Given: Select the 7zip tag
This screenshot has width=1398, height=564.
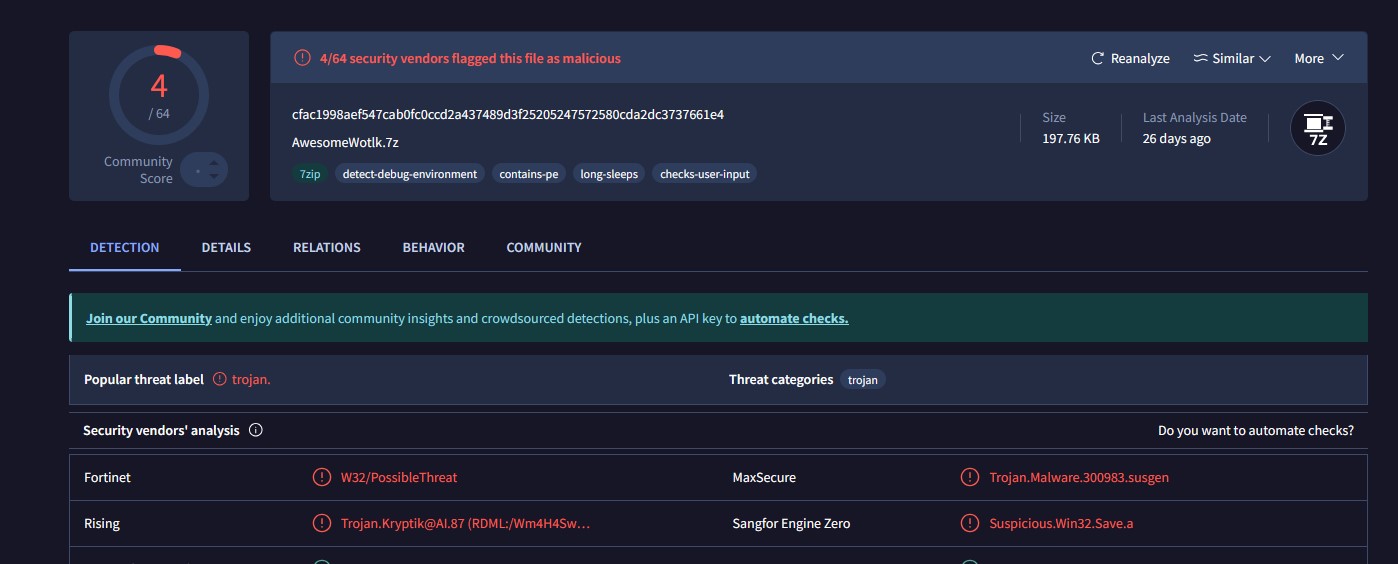Looking at the screenshot, I should click(x=310, y=174).
